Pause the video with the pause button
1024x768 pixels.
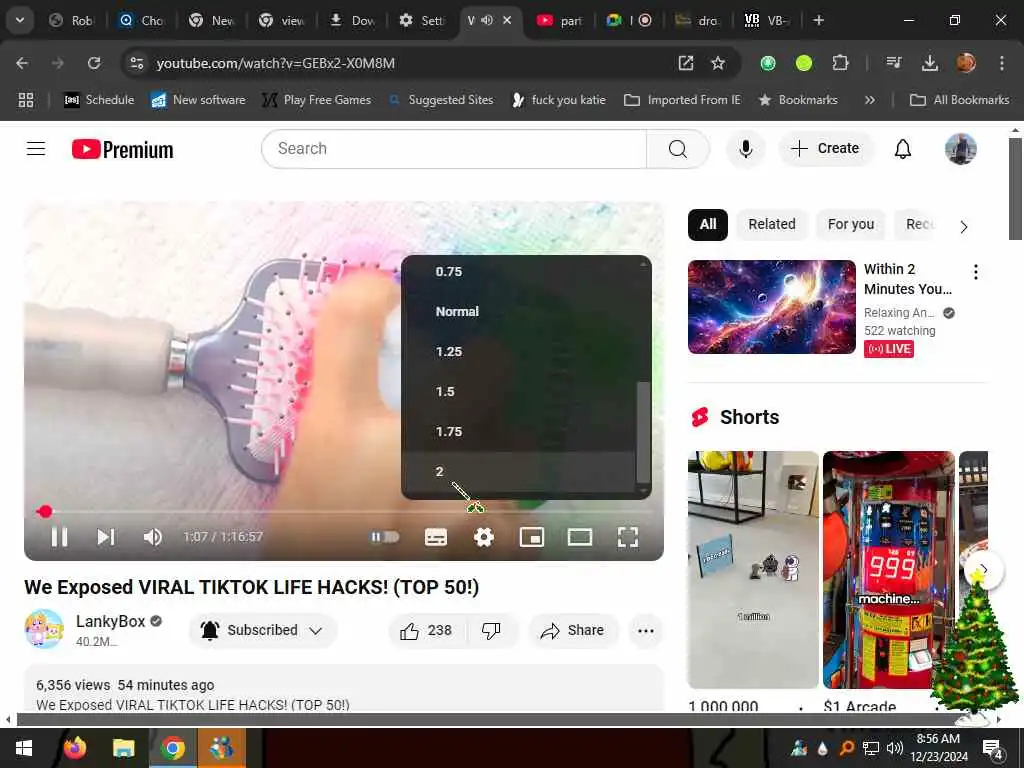(59, 537)
